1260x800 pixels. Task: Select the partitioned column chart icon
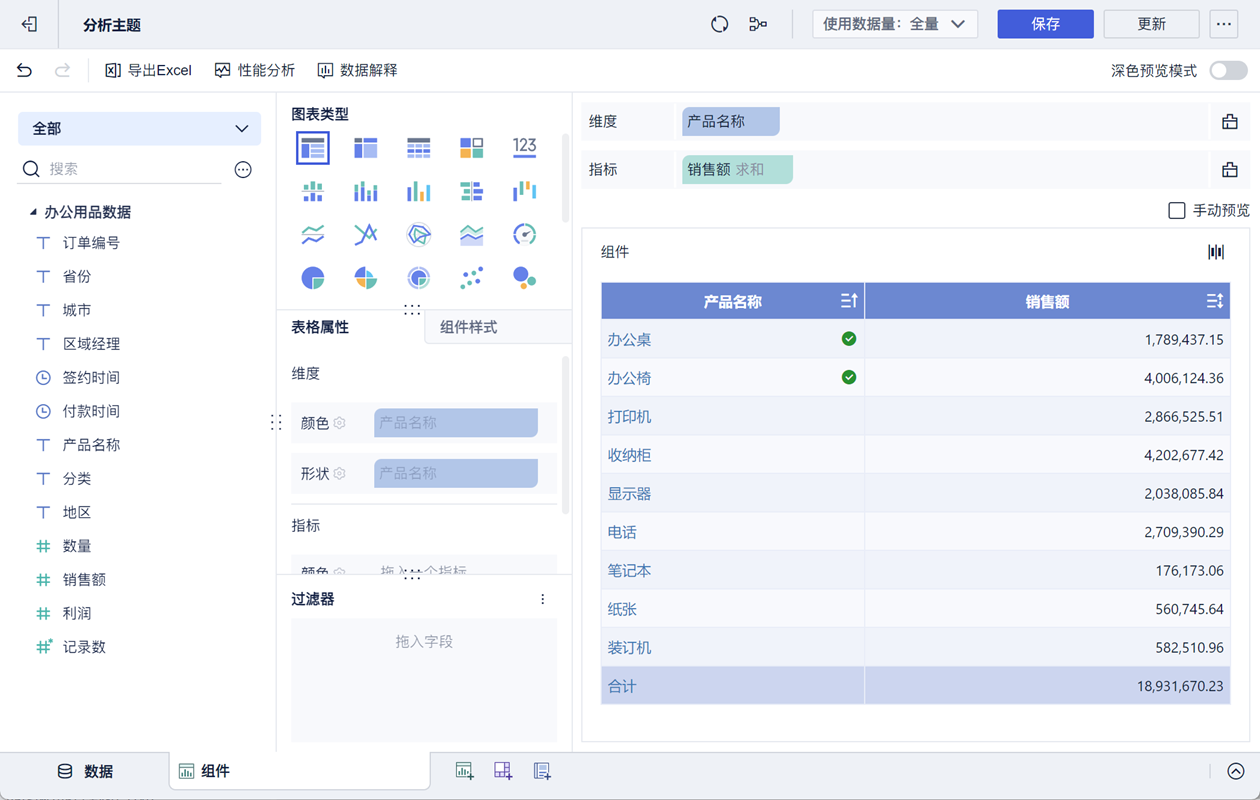pos(313,191)
